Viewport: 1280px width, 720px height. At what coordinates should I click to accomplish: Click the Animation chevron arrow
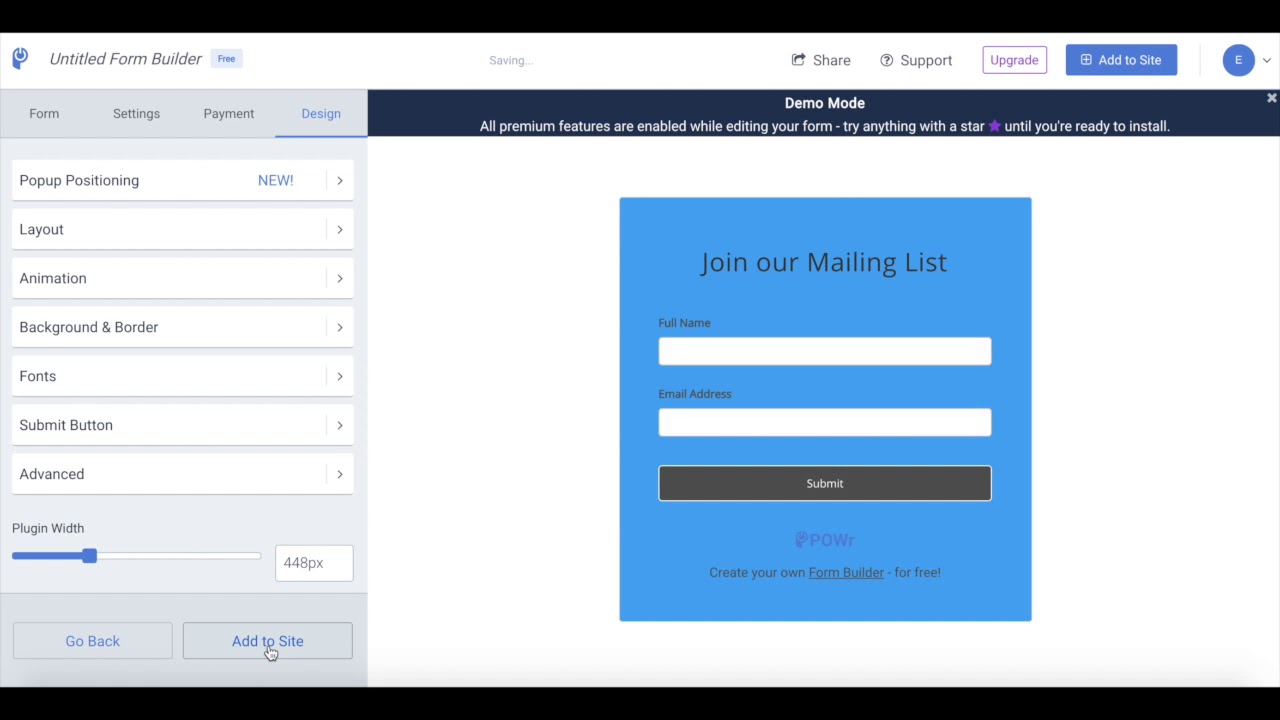[x=340, y=279]
